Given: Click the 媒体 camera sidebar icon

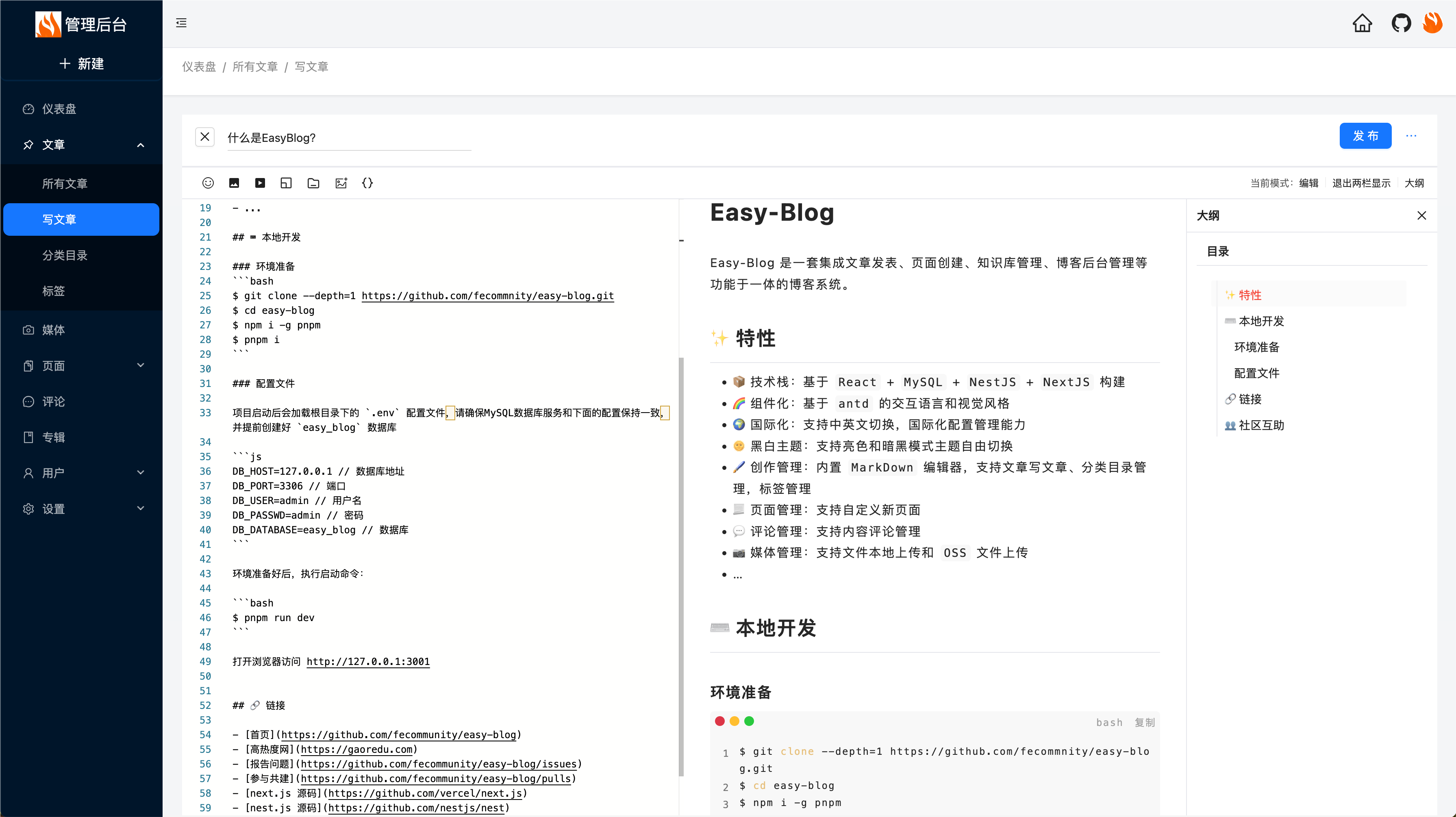Looking at the screenshot, I should 28,330.
